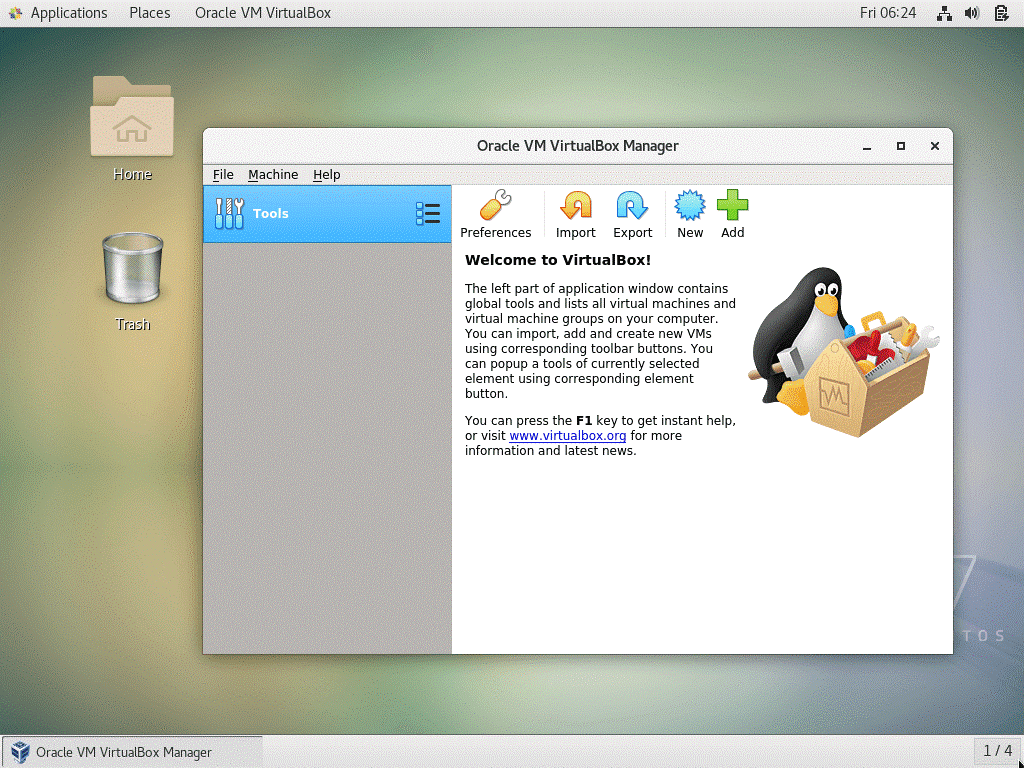1024x768 pixels.
Task: Open the Places menu
Action: coord(149,13)
